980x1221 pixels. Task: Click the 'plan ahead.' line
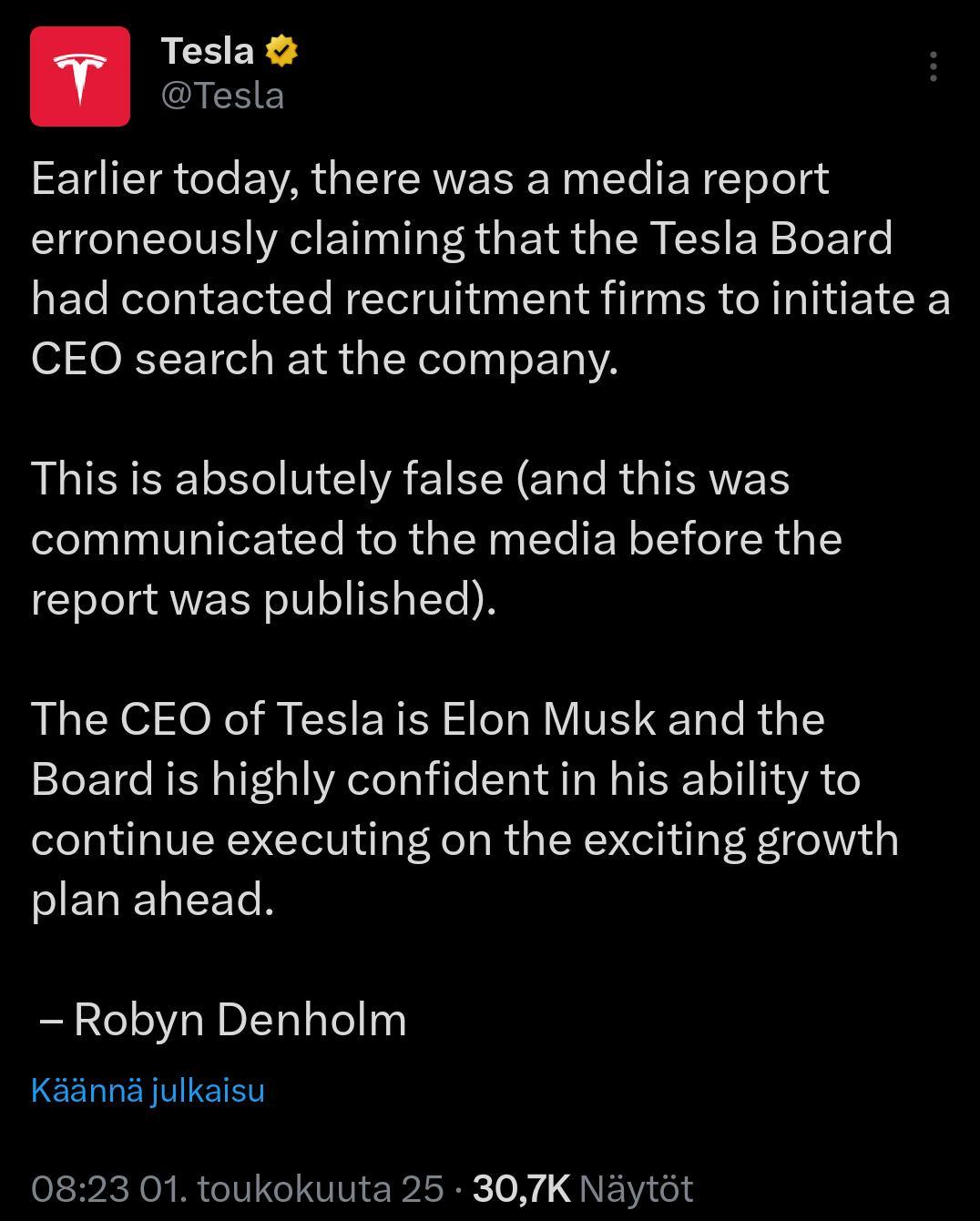click(x=153, y=900)
